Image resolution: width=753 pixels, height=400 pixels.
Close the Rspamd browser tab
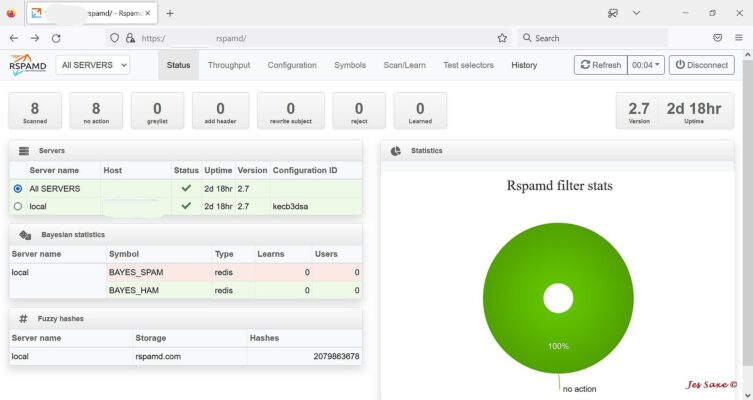148,13
